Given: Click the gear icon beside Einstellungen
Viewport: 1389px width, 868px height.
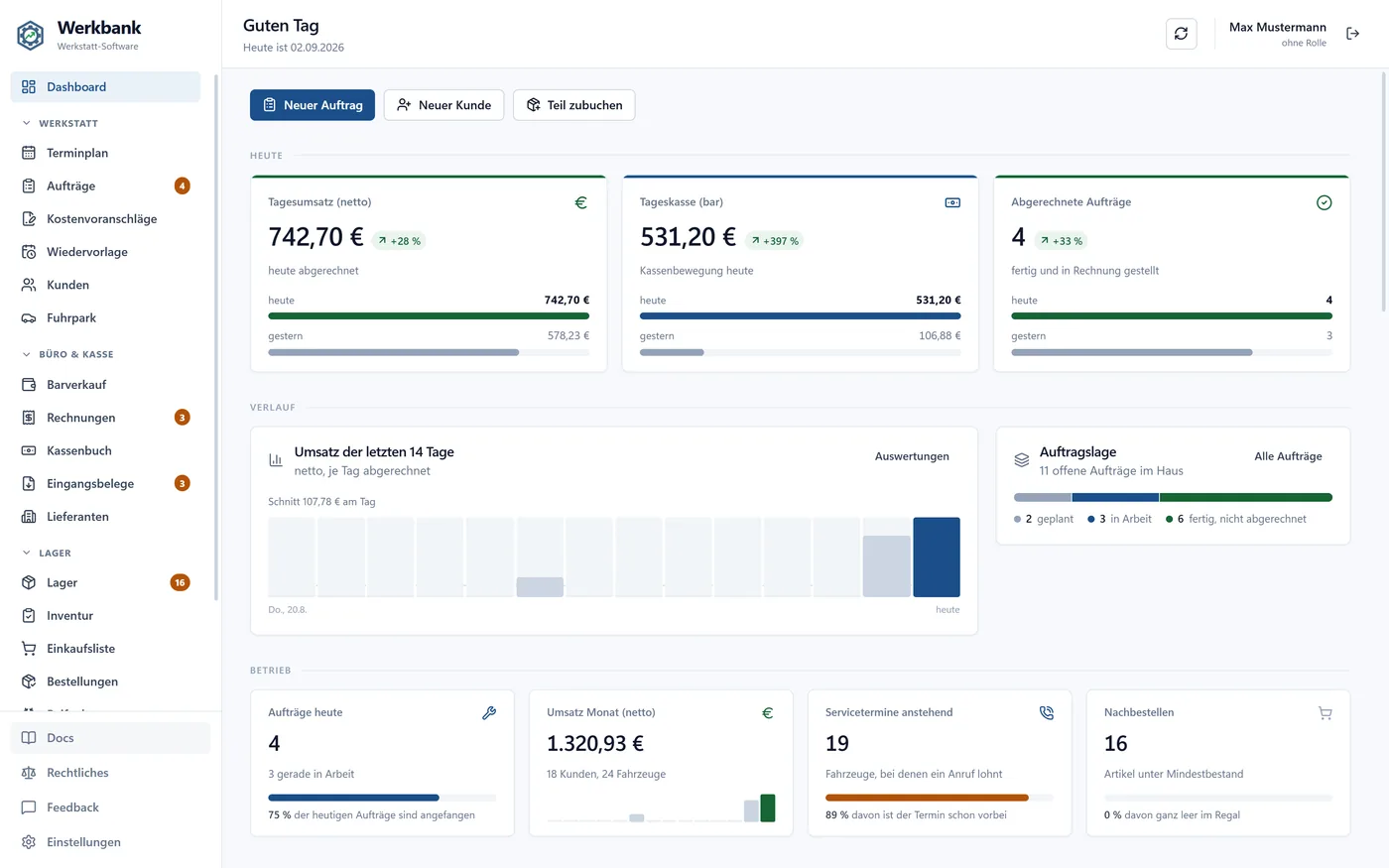Looking at the screenshot, I should click(x=29, y=842).
